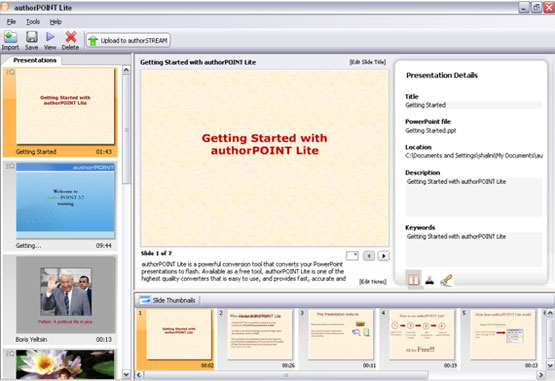Click the Description text area

(473, 197)
